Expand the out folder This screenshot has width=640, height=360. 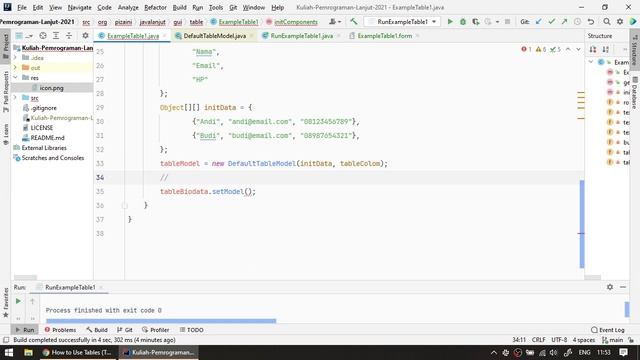tap(16, 67)
